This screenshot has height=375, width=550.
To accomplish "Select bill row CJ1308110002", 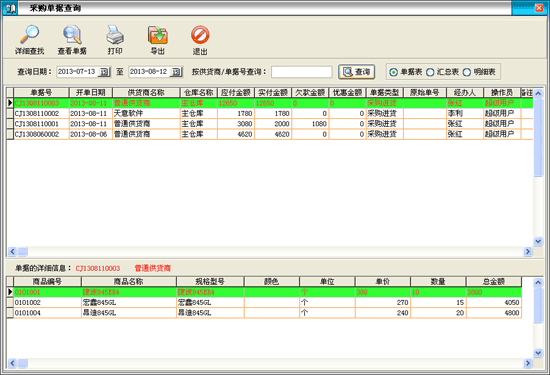I will point(270,113).
